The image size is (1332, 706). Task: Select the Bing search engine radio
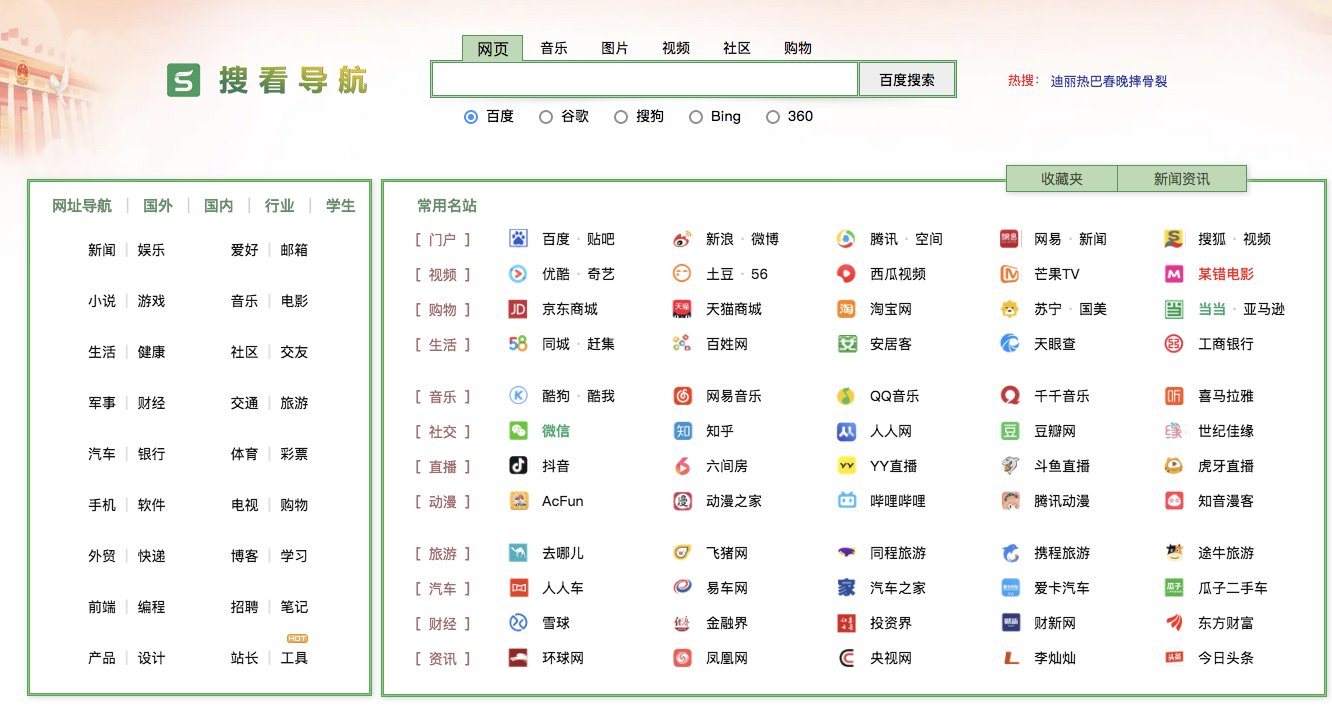click(x=696, y=117)
